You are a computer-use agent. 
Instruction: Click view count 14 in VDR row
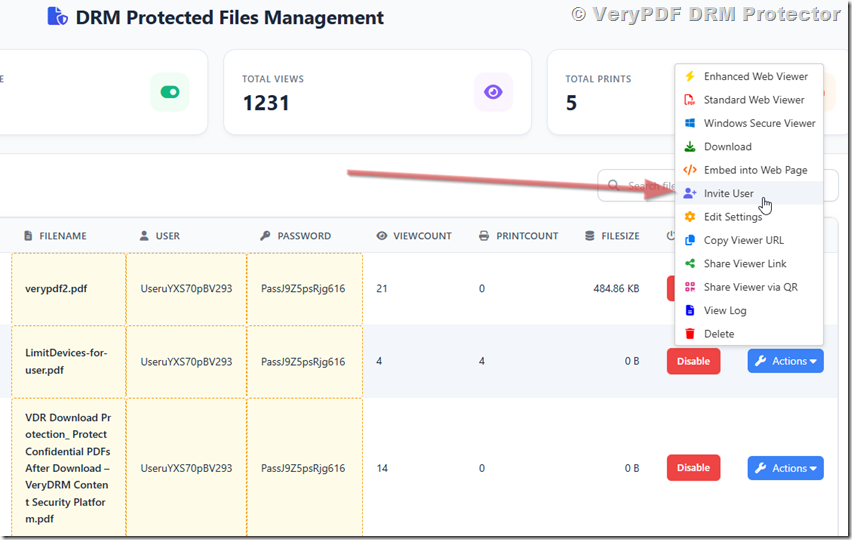point(382,468)
